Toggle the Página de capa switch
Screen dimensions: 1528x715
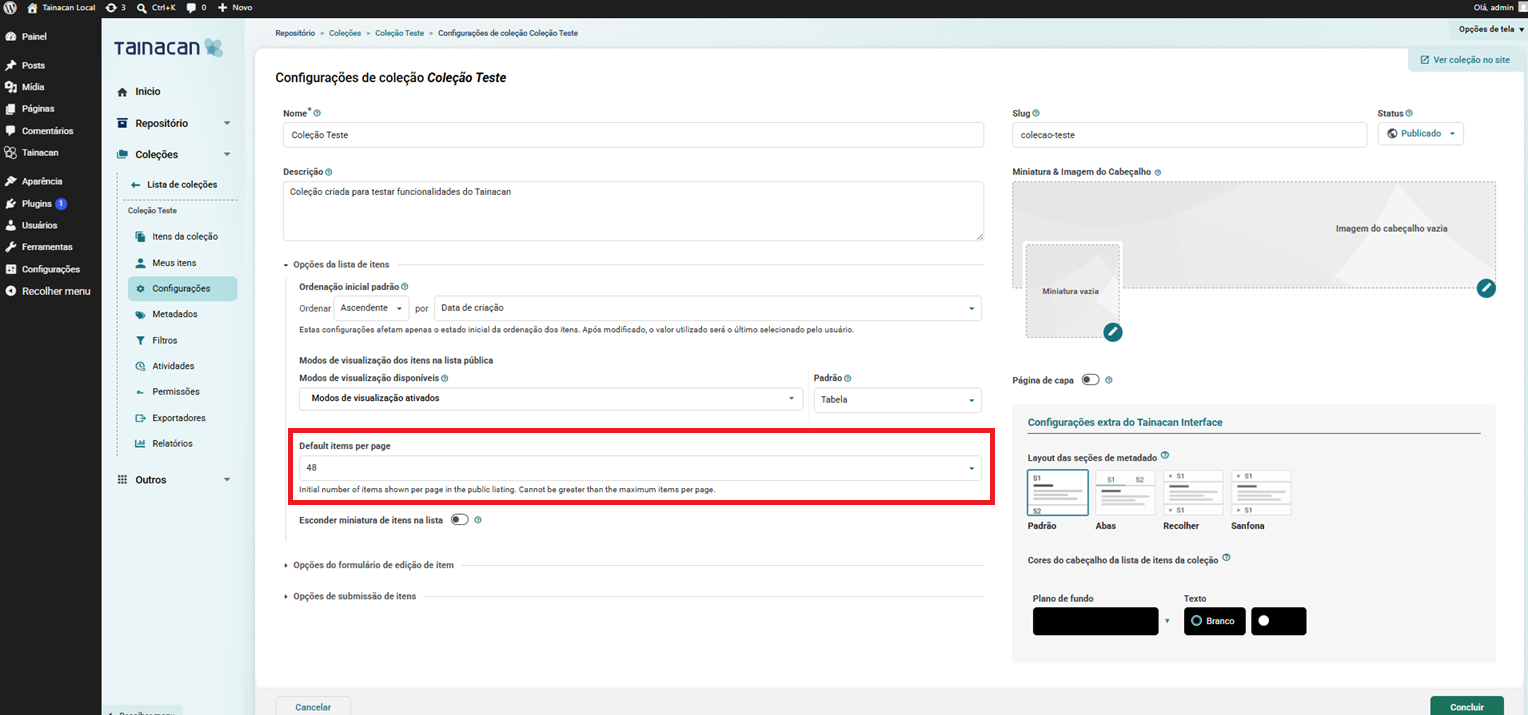(x=1090, y=380)
